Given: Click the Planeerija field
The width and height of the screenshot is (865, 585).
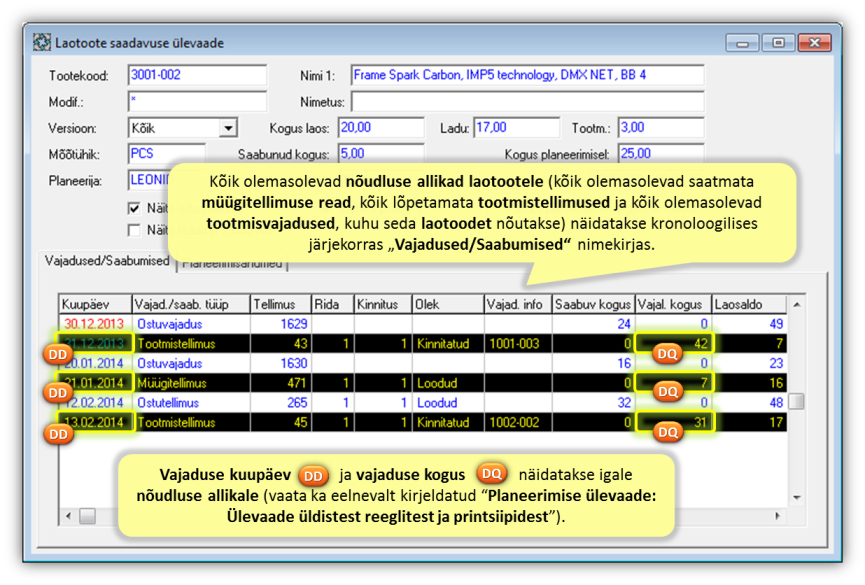Looking at the screenshot, I should 149,180.
